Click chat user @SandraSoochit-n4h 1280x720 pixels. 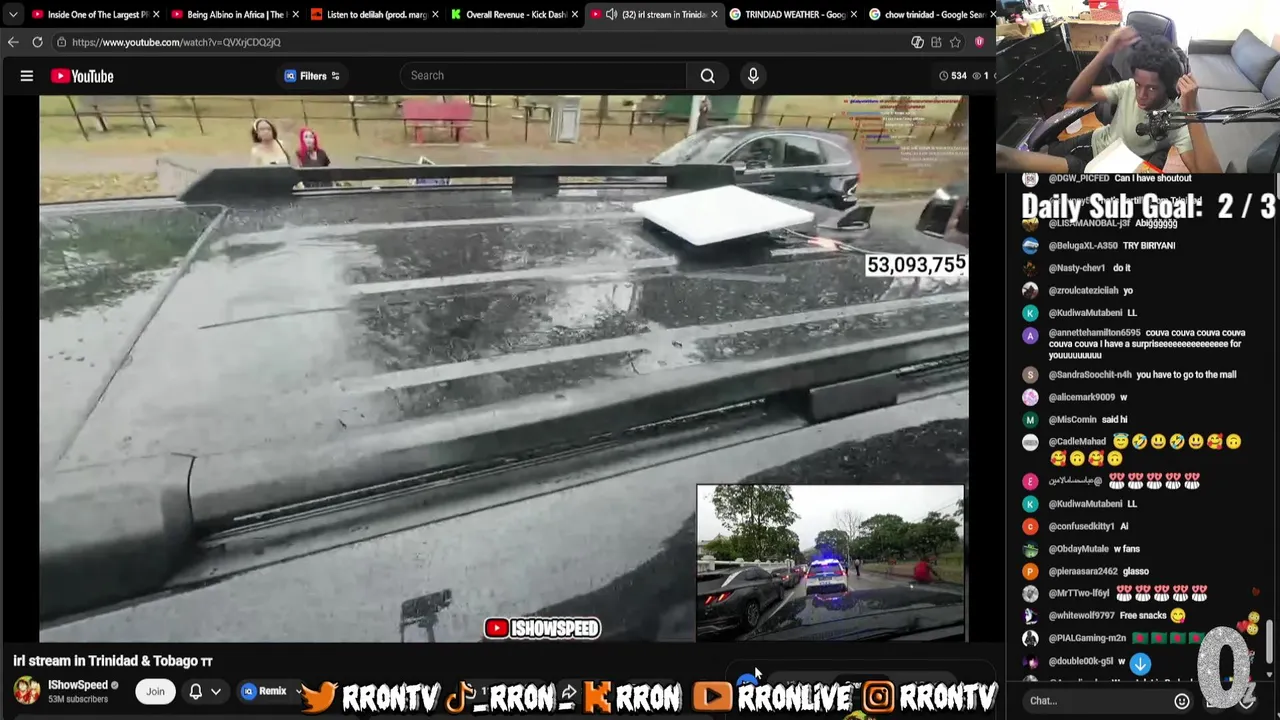1090,375
